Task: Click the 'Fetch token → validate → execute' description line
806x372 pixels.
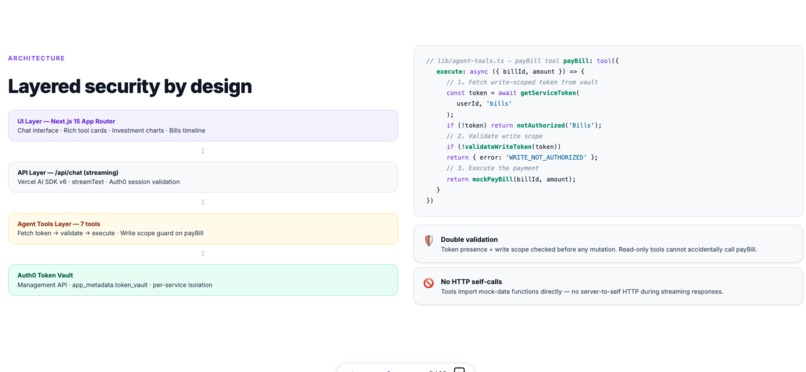Action: 111,233
